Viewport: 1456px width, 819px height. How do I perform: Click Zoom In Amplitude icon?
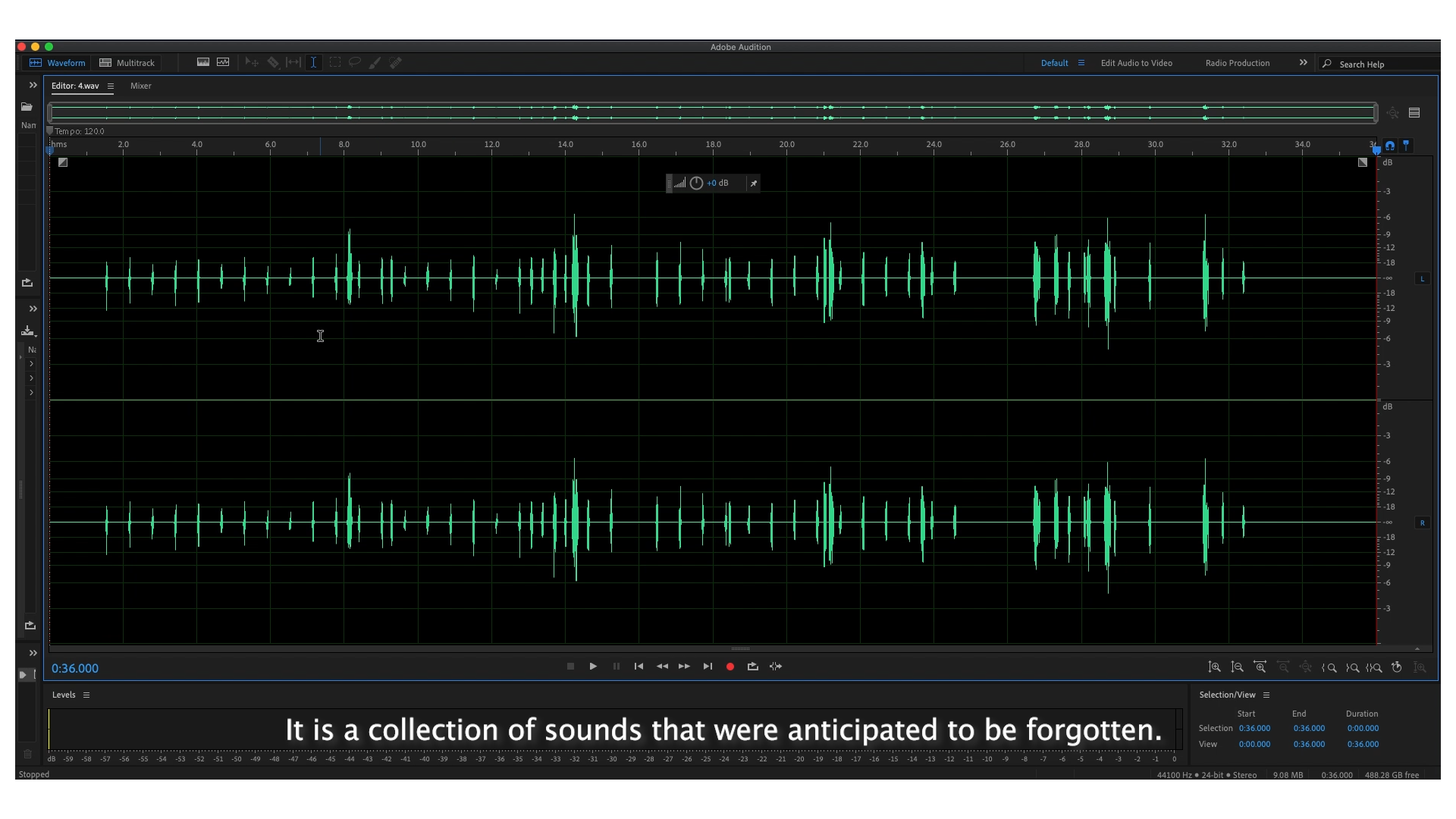pyautogui.click(x=1214, y=667)
